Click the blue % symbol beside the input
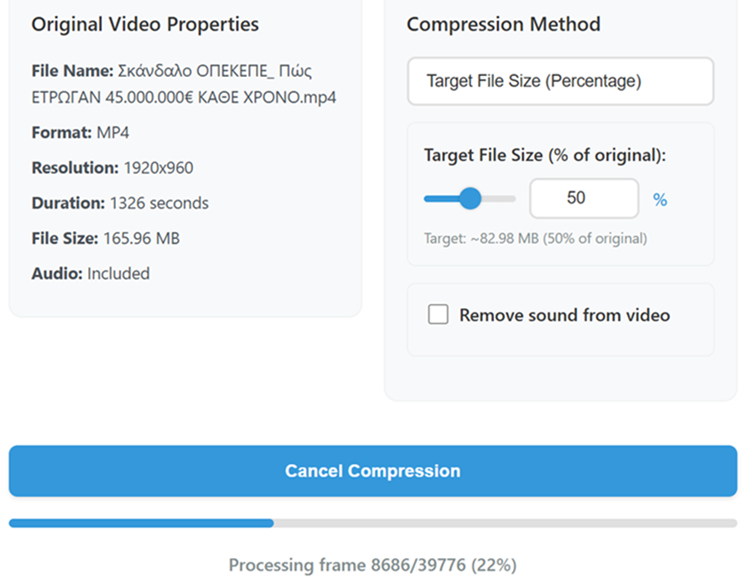The width and height of the screenshot is (747, 582). coord(660,200)
